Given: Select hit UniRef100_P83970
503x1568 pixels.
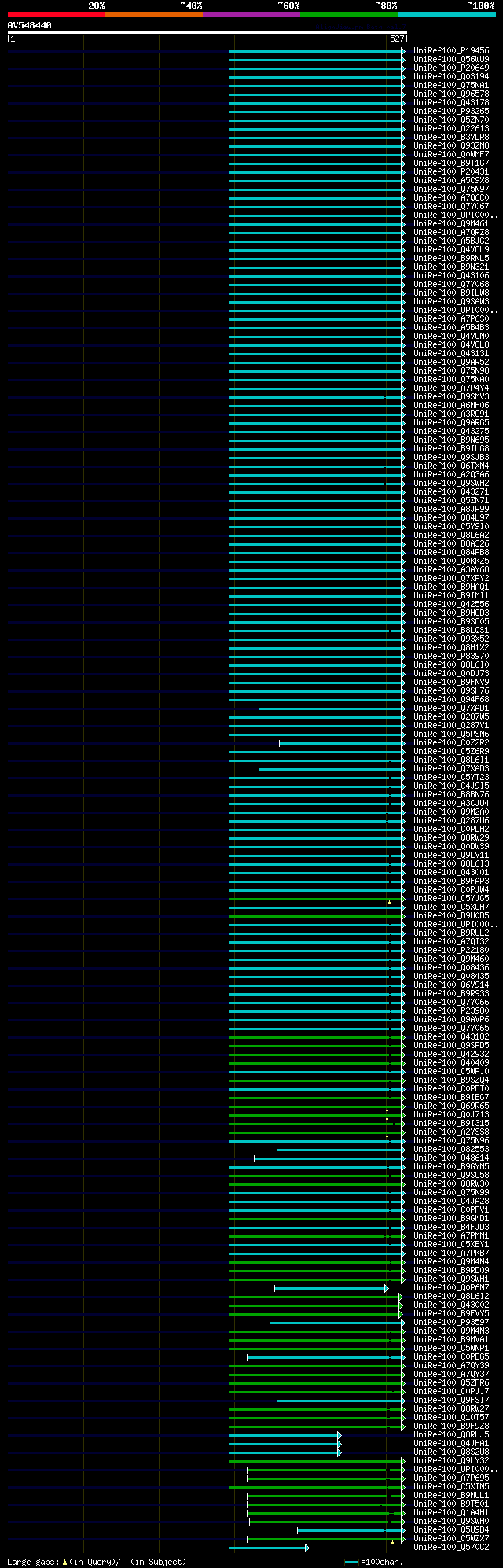Looking at the screenshot, I should coord(451,656).
